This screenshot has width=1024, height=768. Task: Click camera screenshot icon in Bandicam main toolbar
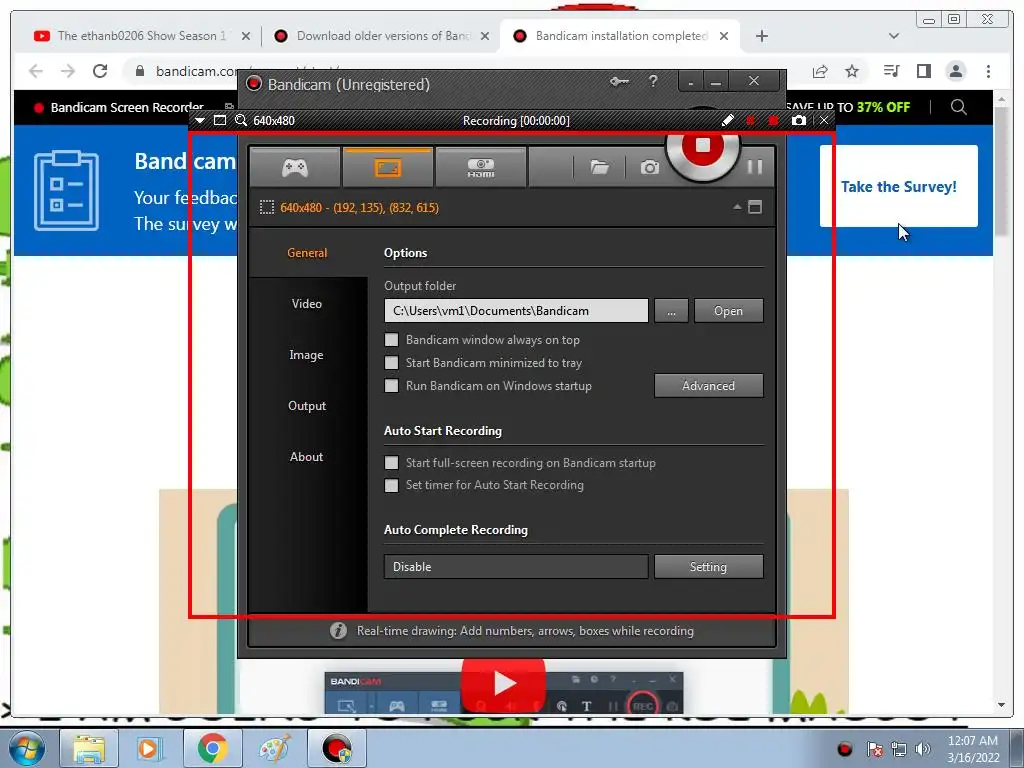point(649,168)
